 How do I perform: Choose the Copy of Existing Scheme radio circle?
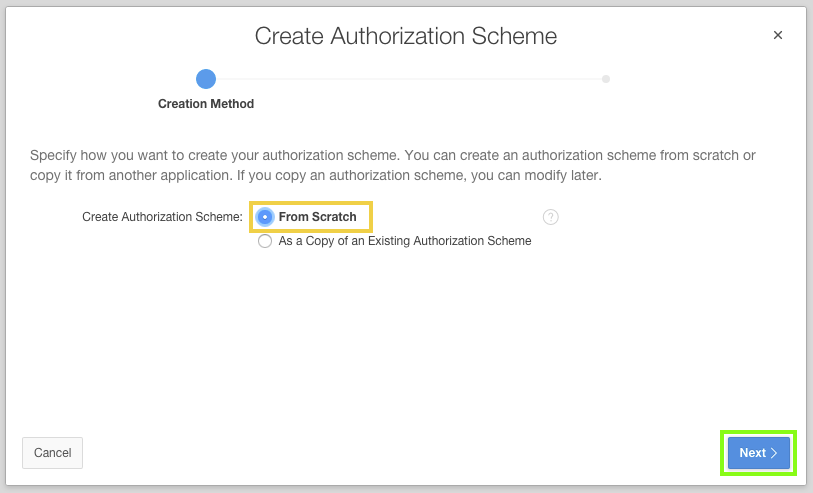pyautogui.click(x=265, y=241)
